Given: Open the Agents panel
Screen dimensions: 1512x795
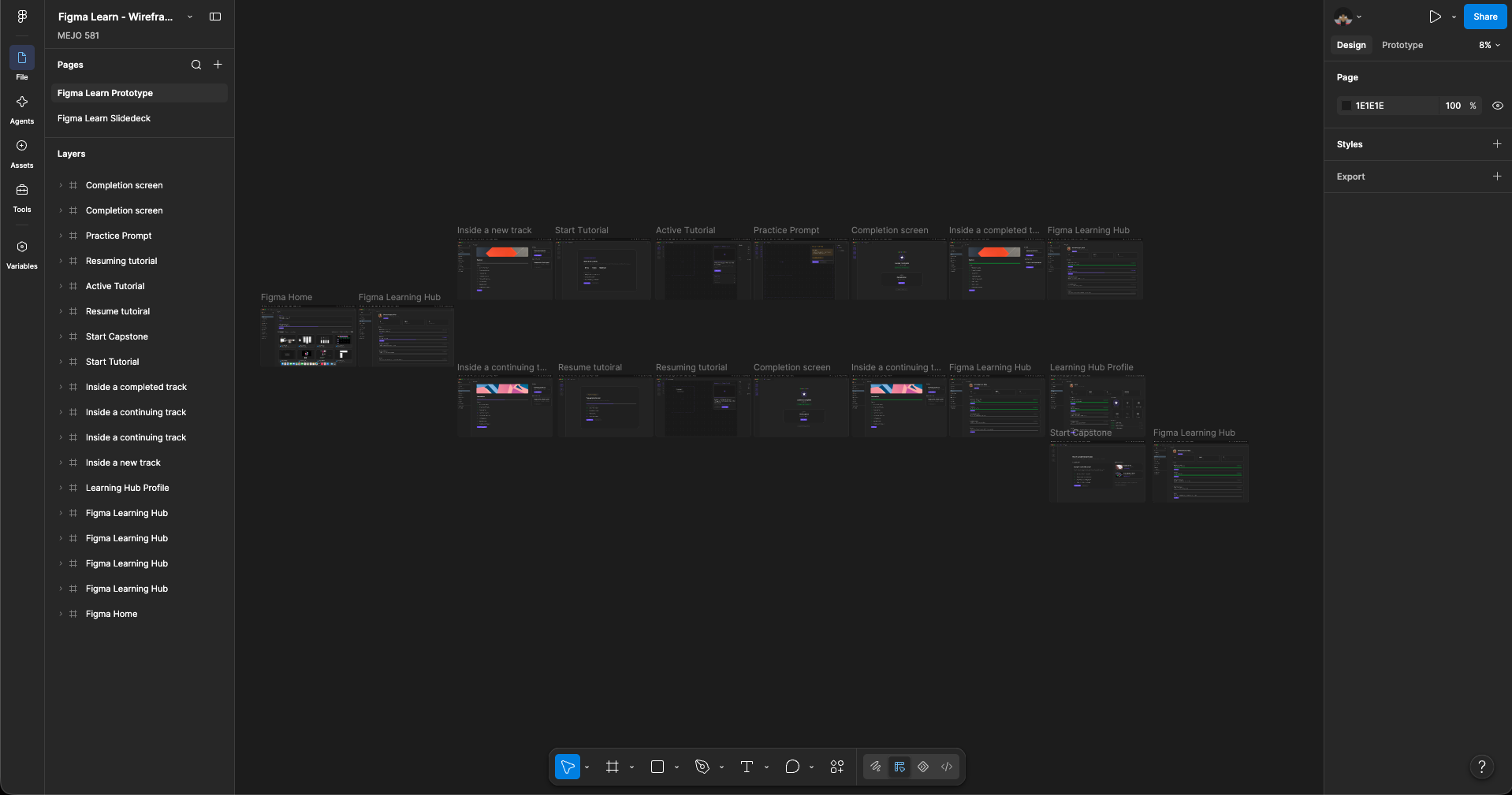Looking at the screenshot, I should [22, 109].
